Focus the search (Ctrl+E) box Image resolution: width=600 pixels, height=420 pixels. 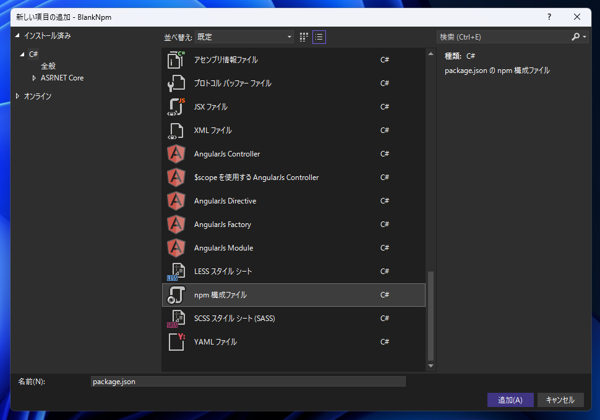coord(503,37)
